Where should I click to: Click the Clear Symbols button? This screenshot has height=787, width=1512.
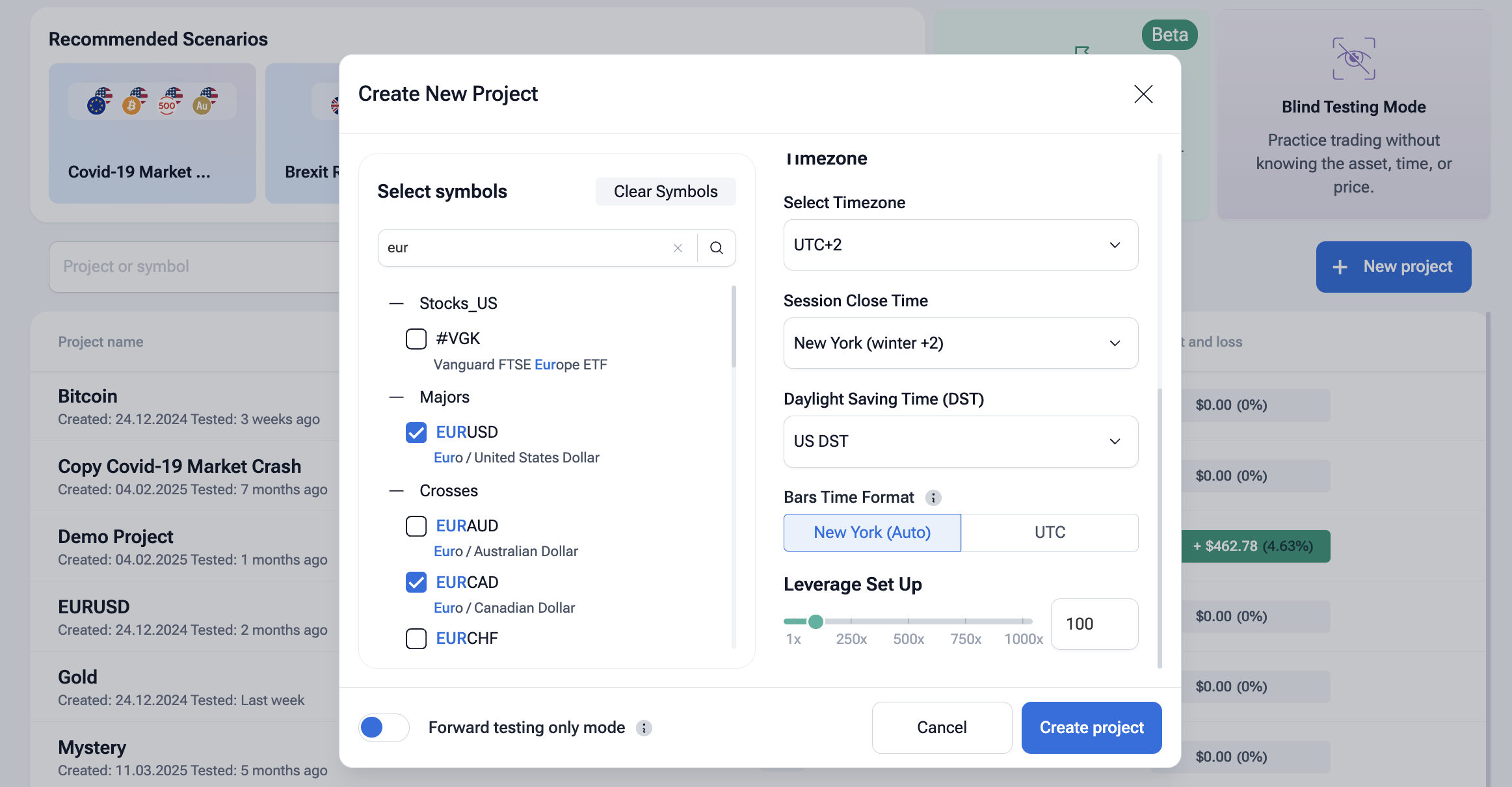click(665, 191)
